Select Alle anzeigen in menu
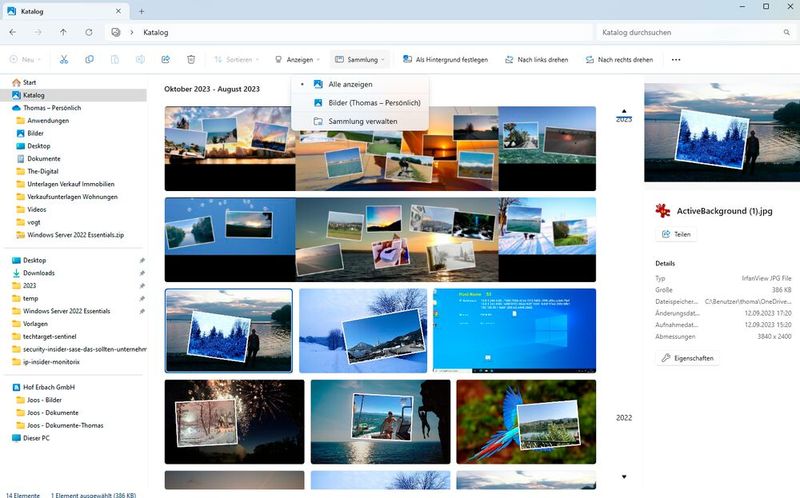 (x=360, y=84)
